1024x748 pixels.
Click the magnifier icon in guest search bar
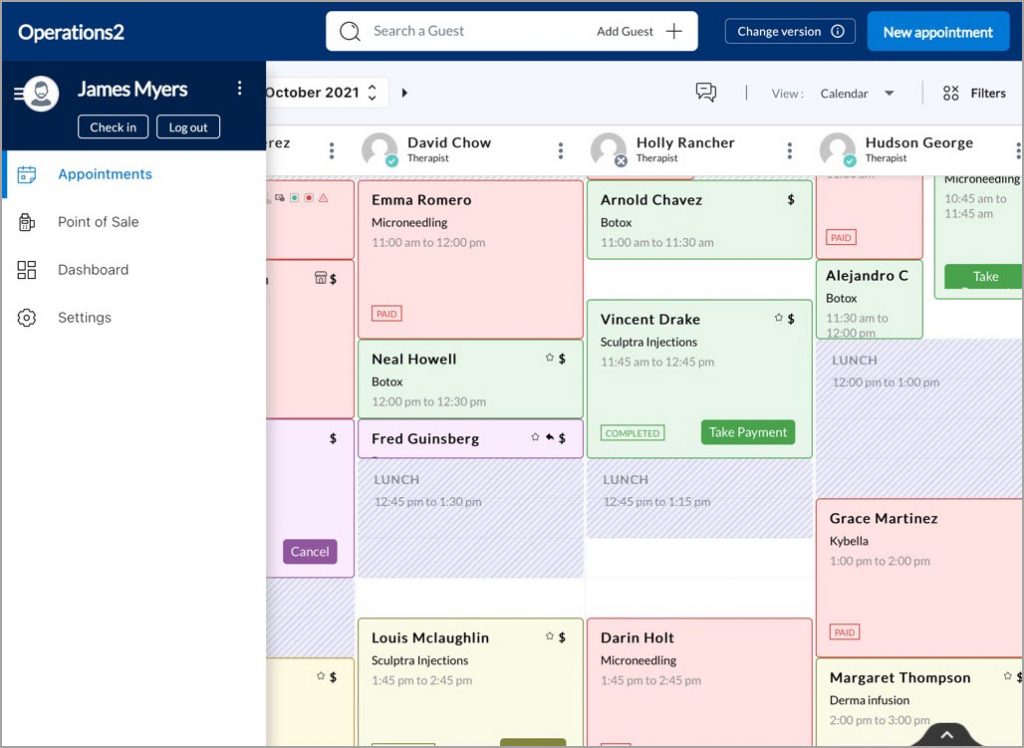coord(349,31)
